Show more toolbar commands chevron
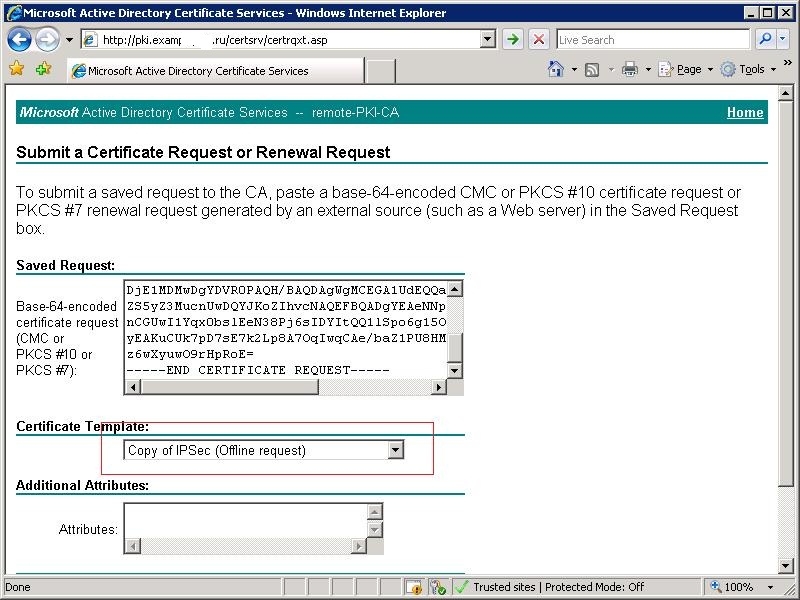 tap(788, 63)
